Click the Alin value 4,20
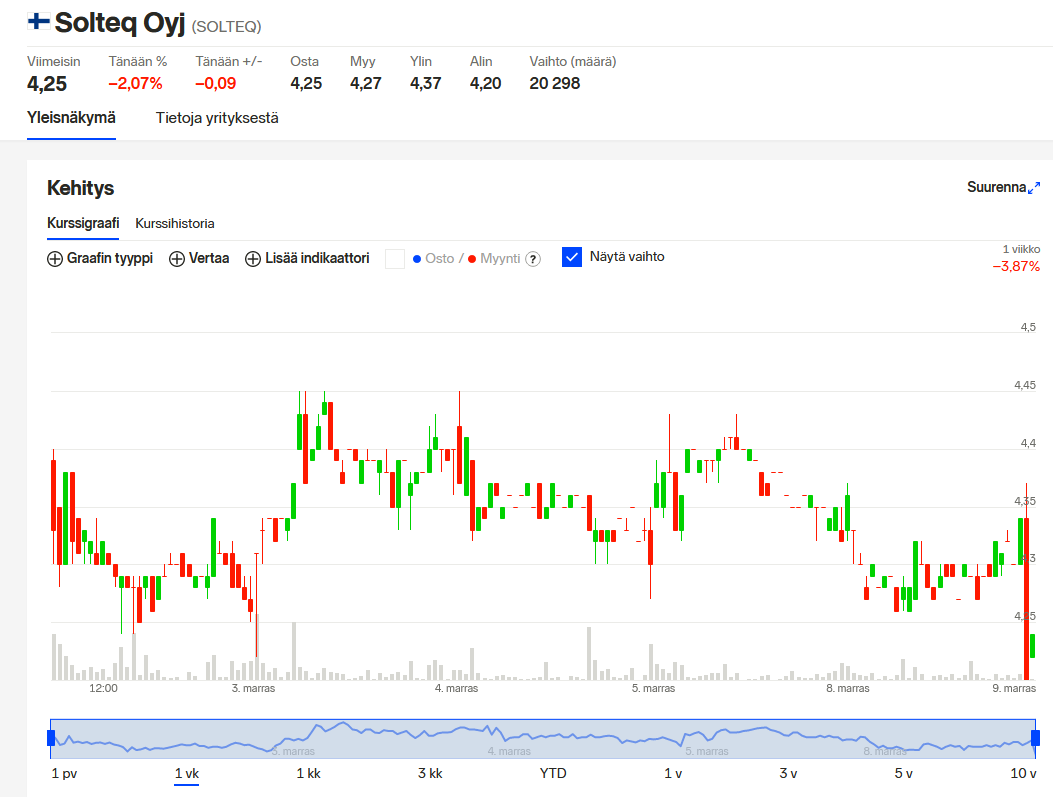 pyautogui.click(x=486, y=83)
